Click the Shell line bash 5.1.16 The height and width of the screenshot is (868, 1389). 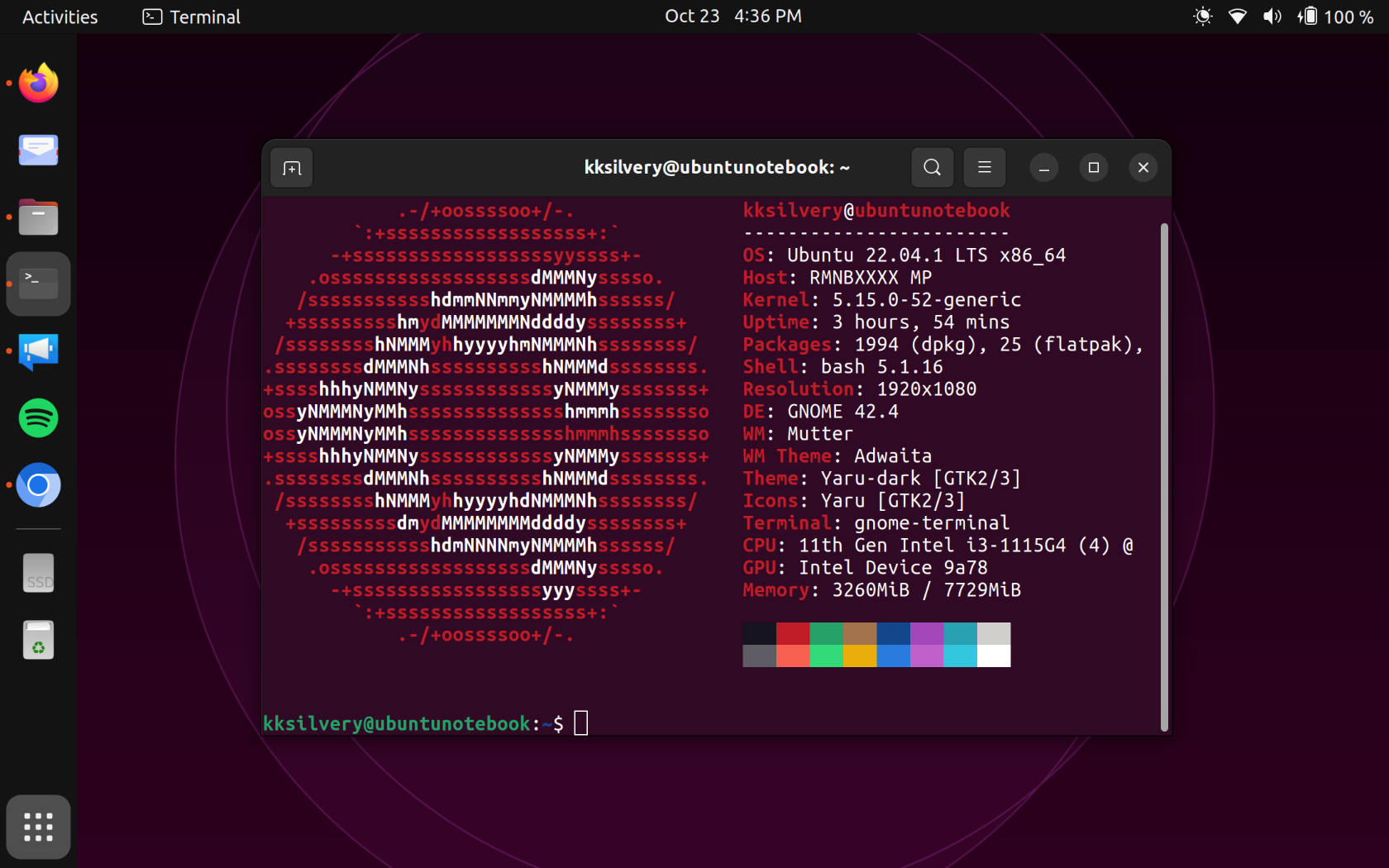coord(842,367)
